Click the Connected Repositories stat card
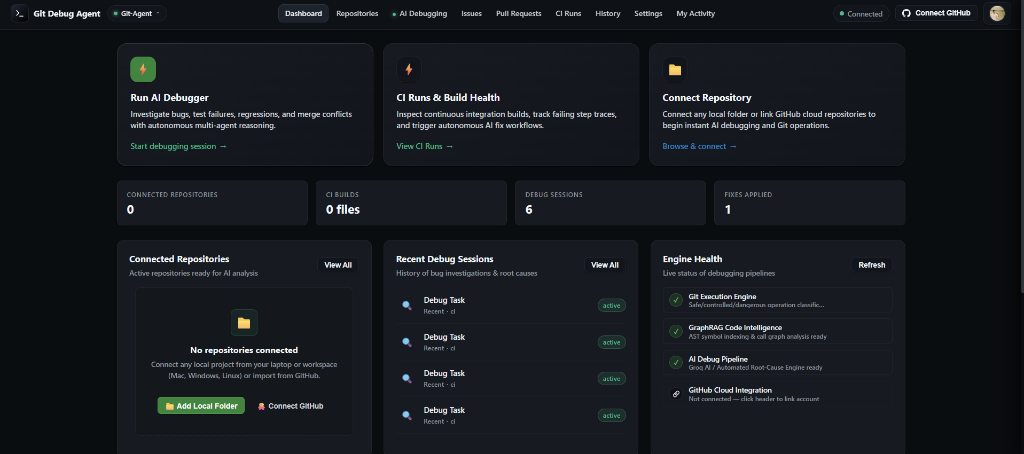The height and width of the screenshot is (454, 1024). [212, 203]
